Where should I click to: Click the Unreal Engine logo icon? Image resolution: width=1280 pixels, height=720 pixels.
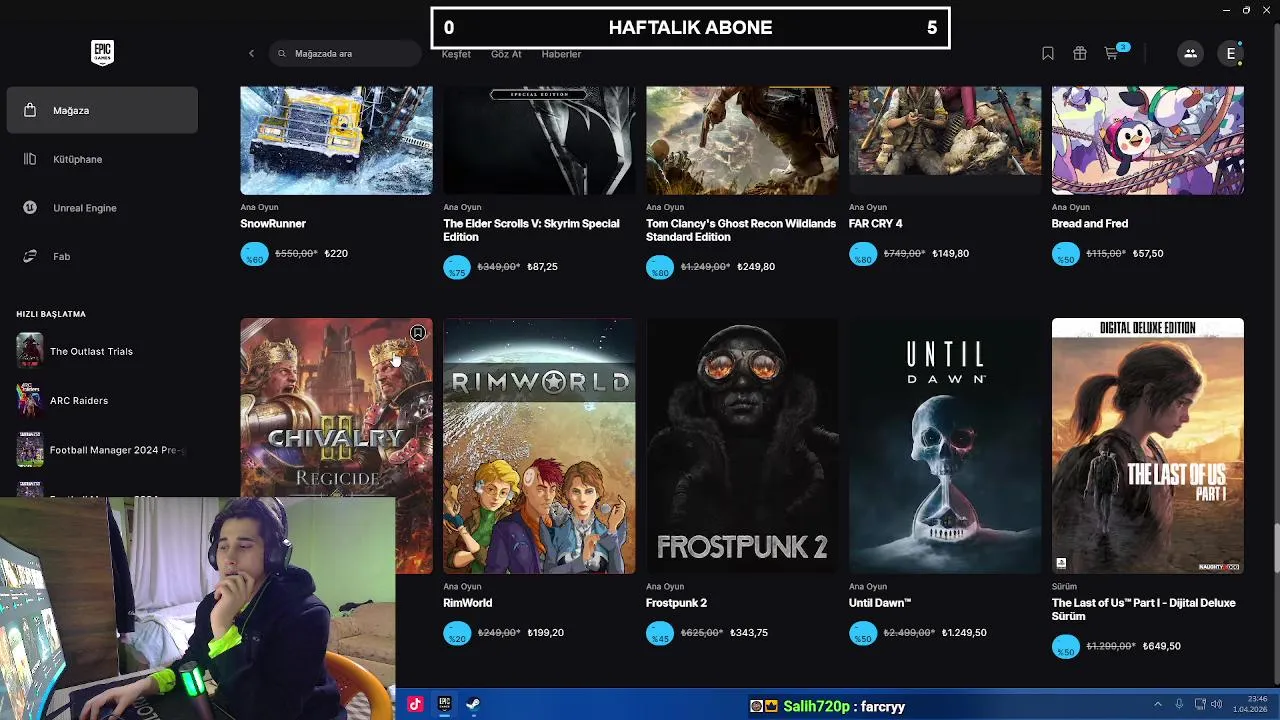click(x=30, y=208)
